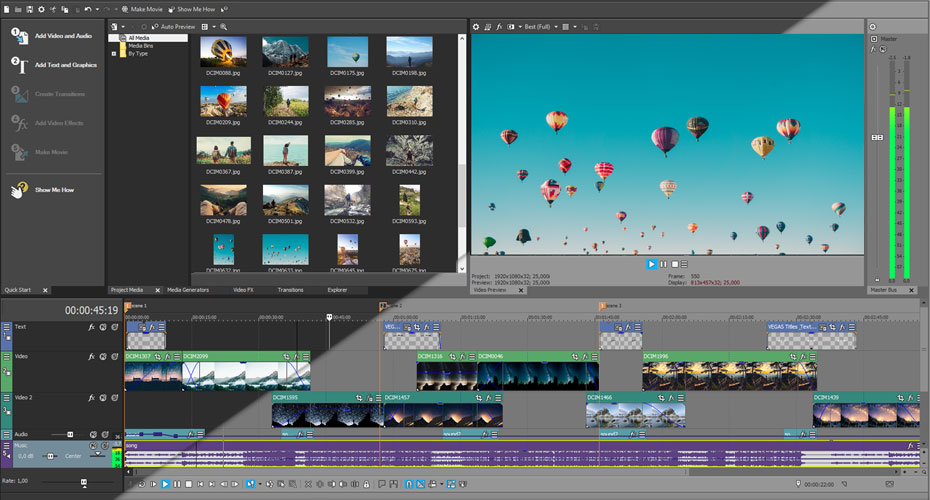This screenshot has height=500, width=930.
Task: Open the undo history dropdown arrow
Action: pos(97,9)
